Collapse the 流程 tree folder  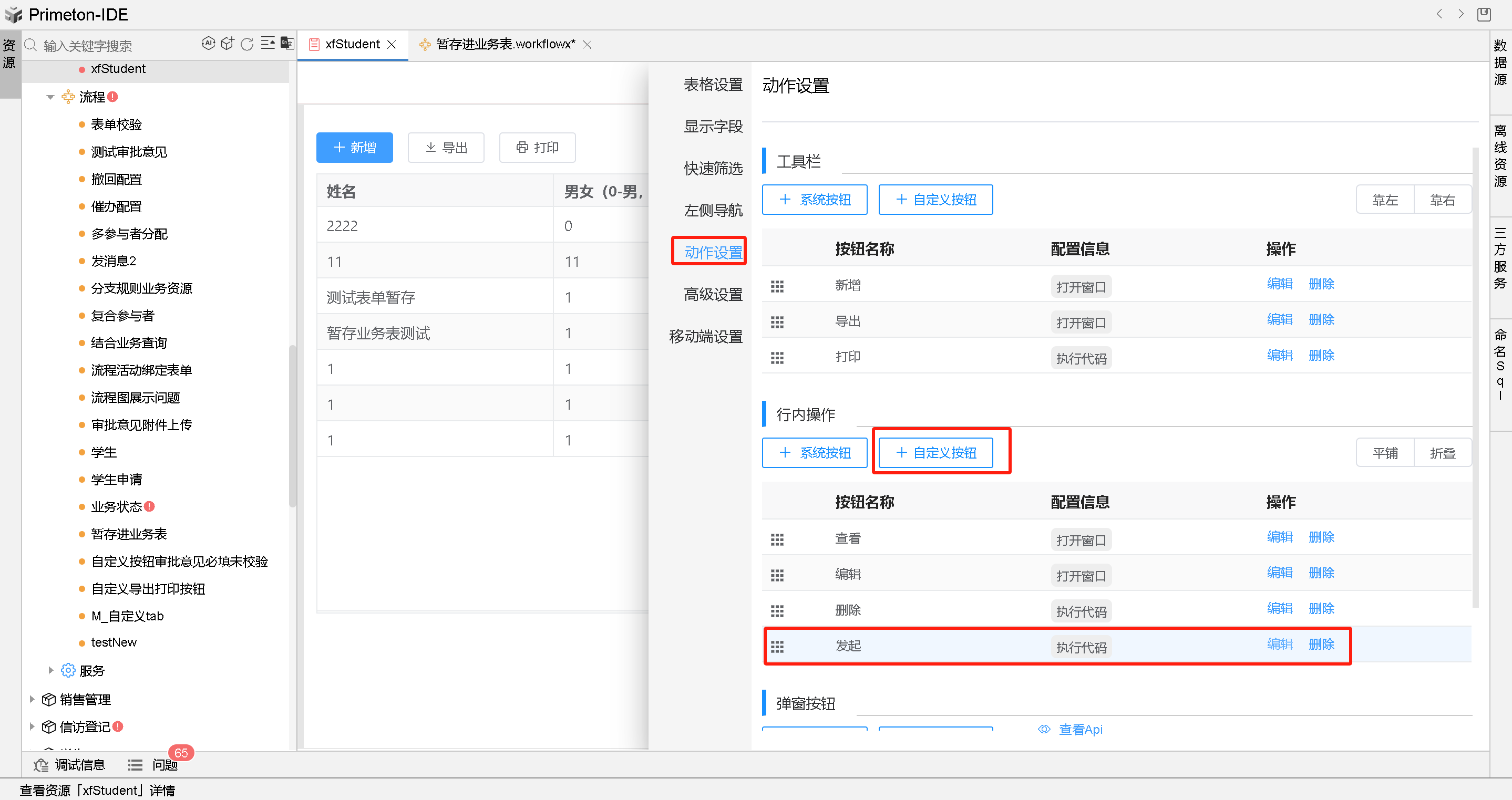point(50,97)
